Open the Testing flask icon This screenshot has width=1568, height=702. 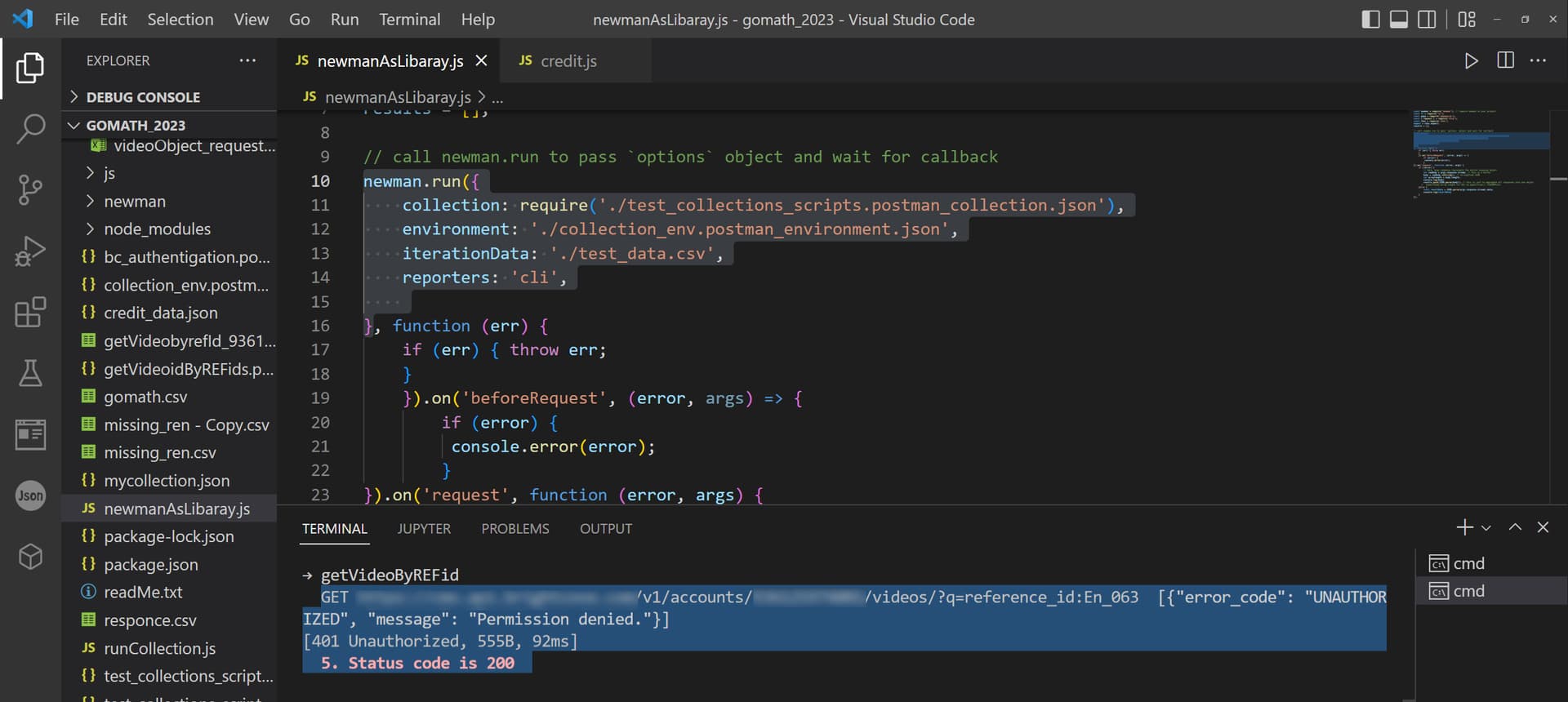(30, 373)
